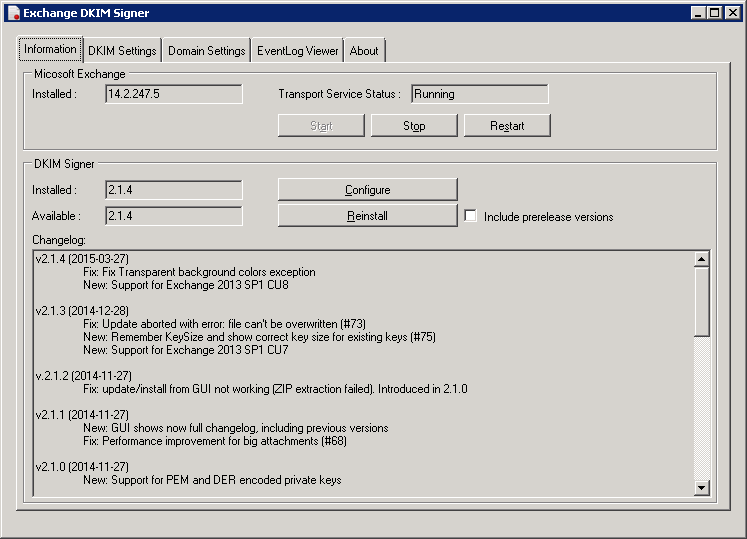Click the v.2.1.2 (2014-11-27) changelog heading
The image size is (747, 539).
coord(83,376)
